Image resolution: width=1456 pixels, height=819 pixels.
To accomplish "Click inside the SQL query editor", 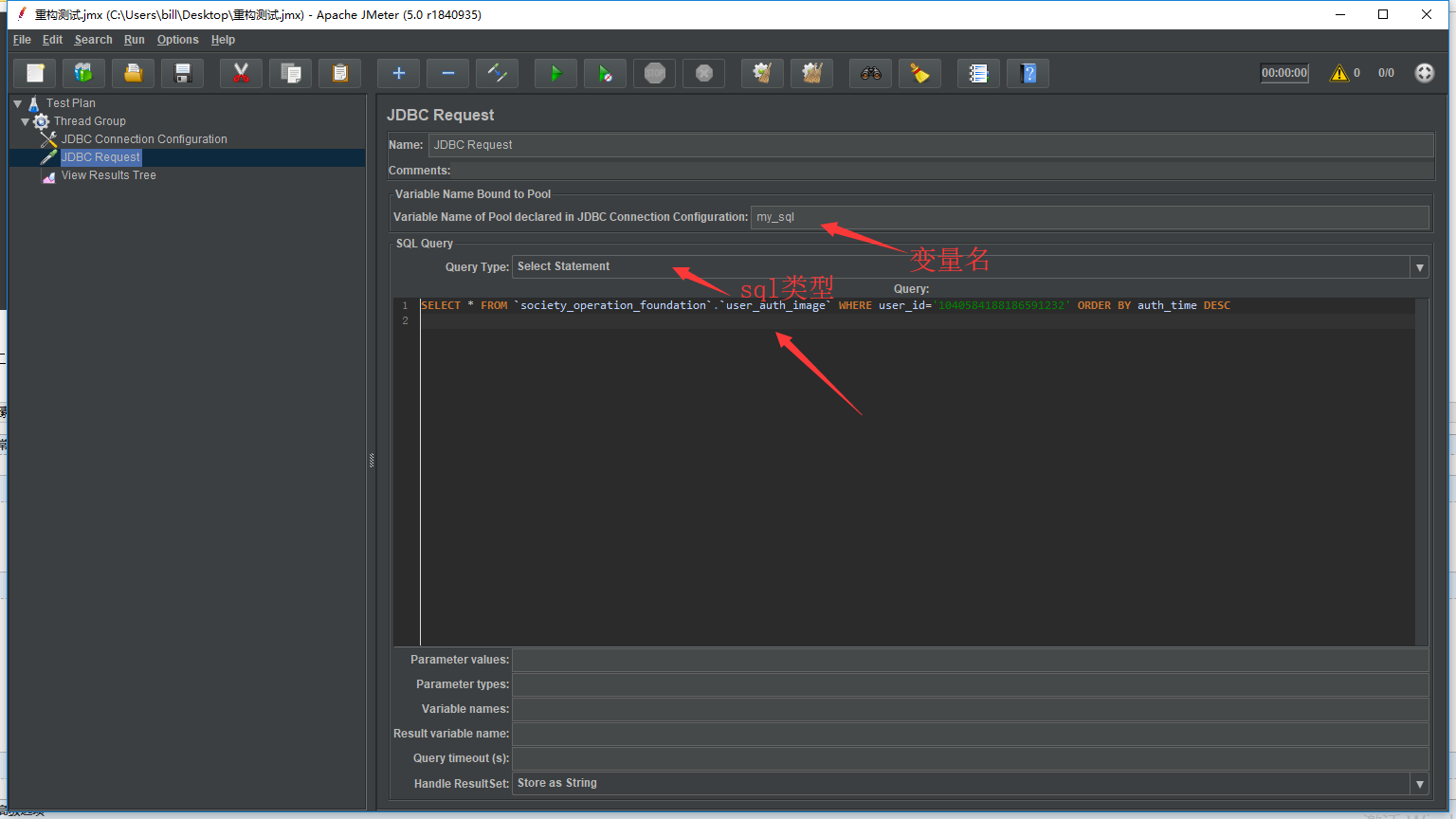I will coord(918,474).
